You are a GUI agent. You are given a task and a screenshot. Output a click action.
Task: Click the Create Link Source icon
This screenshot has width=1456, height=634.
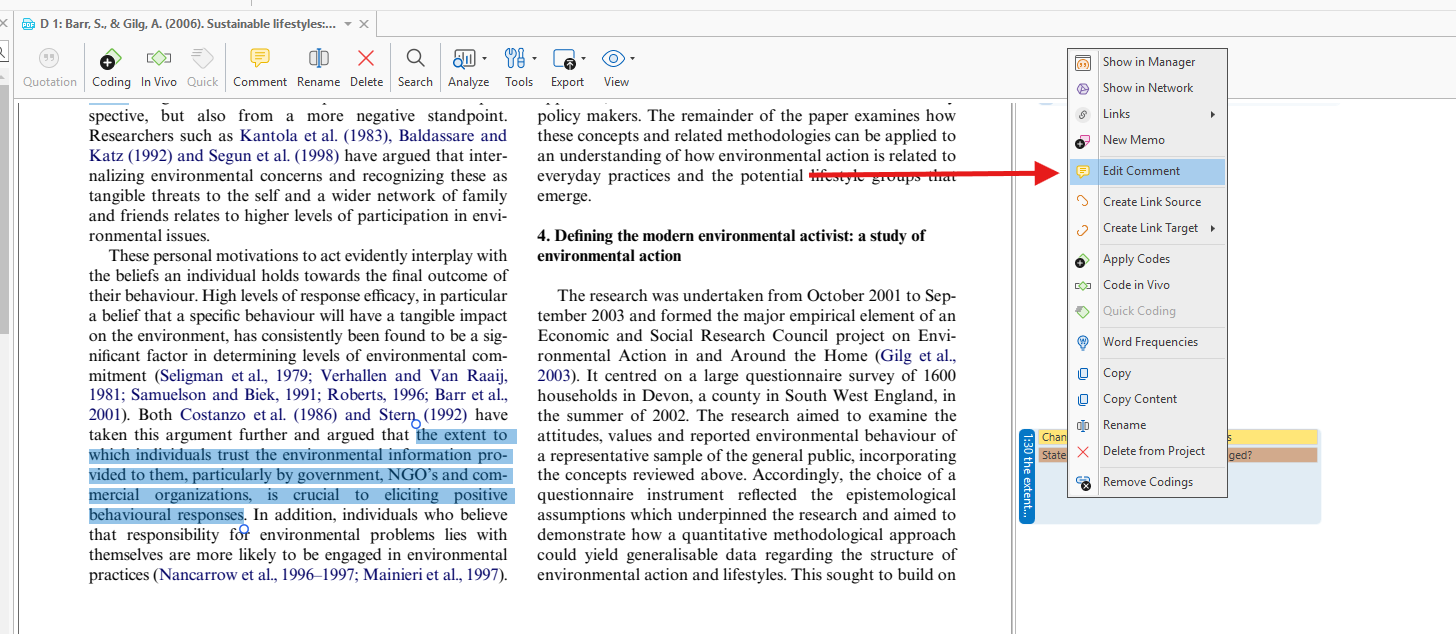(1083, 202)
